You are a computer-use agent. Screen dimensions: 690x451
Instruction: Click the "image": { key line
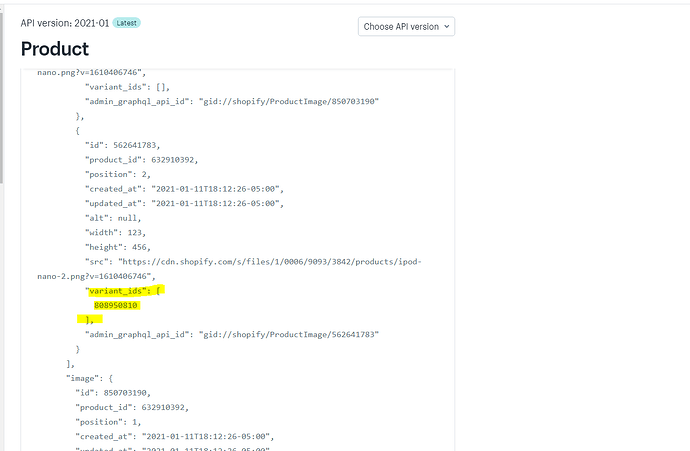point(89,378)
